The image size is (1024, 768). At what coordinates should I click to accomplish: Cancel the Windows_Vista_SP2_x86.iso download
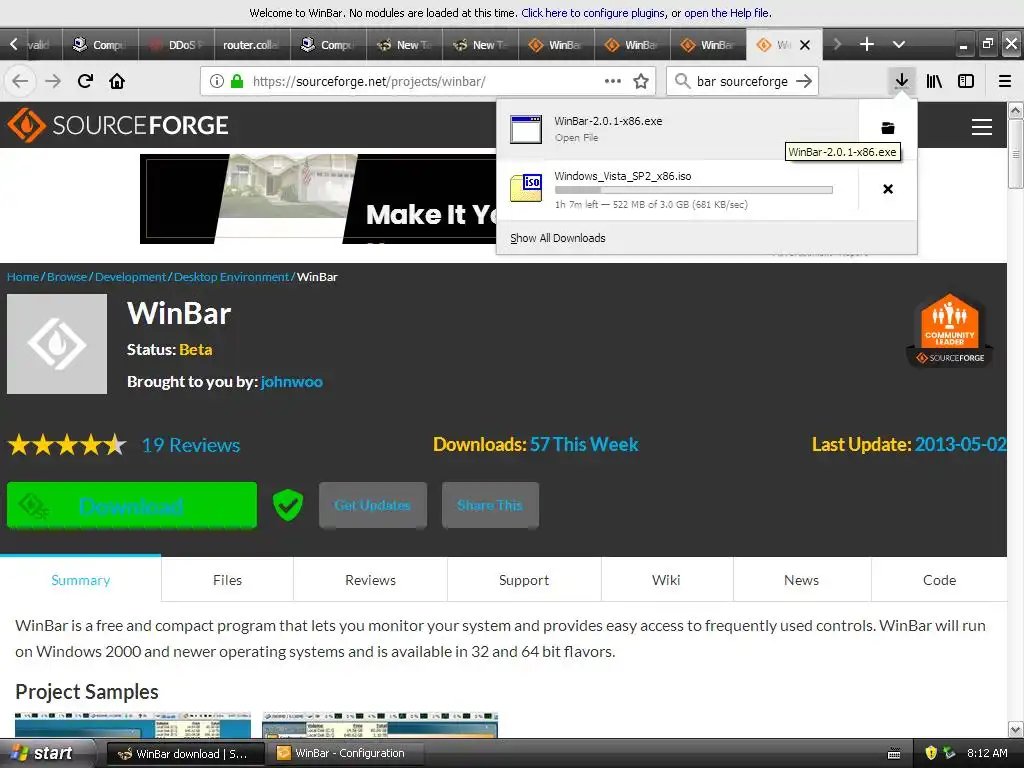point(888,189)
